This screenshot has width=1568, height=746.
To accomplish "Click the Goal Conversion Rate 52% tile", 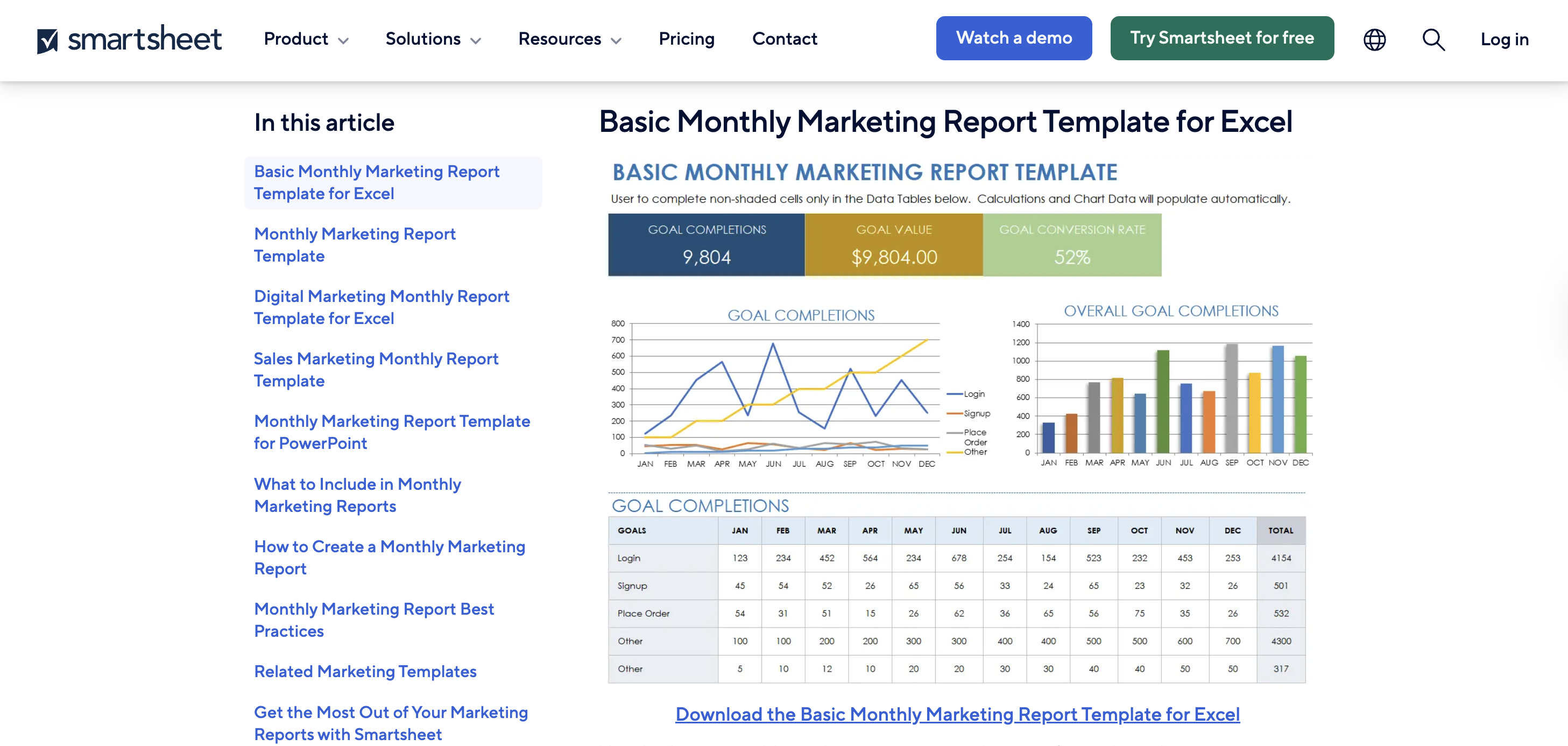I will pos(1072,245).
